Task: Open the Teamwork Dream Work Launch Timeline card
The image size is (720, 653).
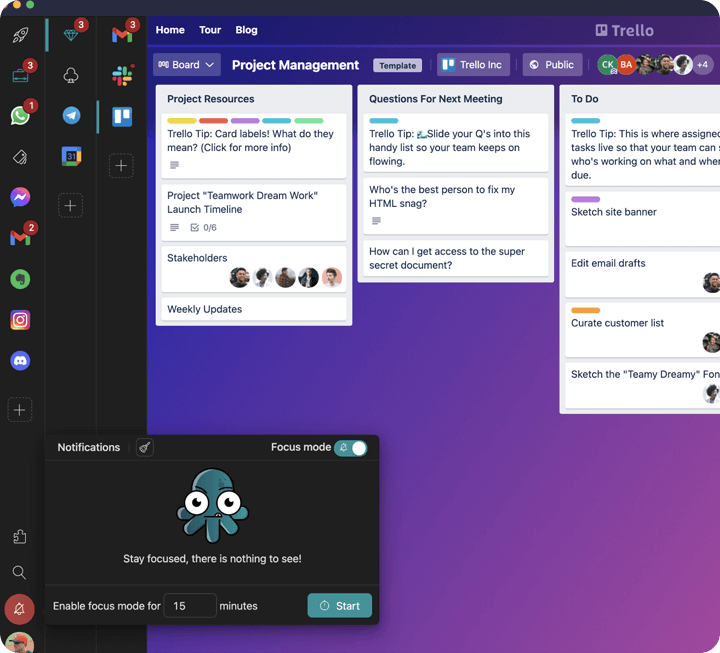Action: point(254,212)
